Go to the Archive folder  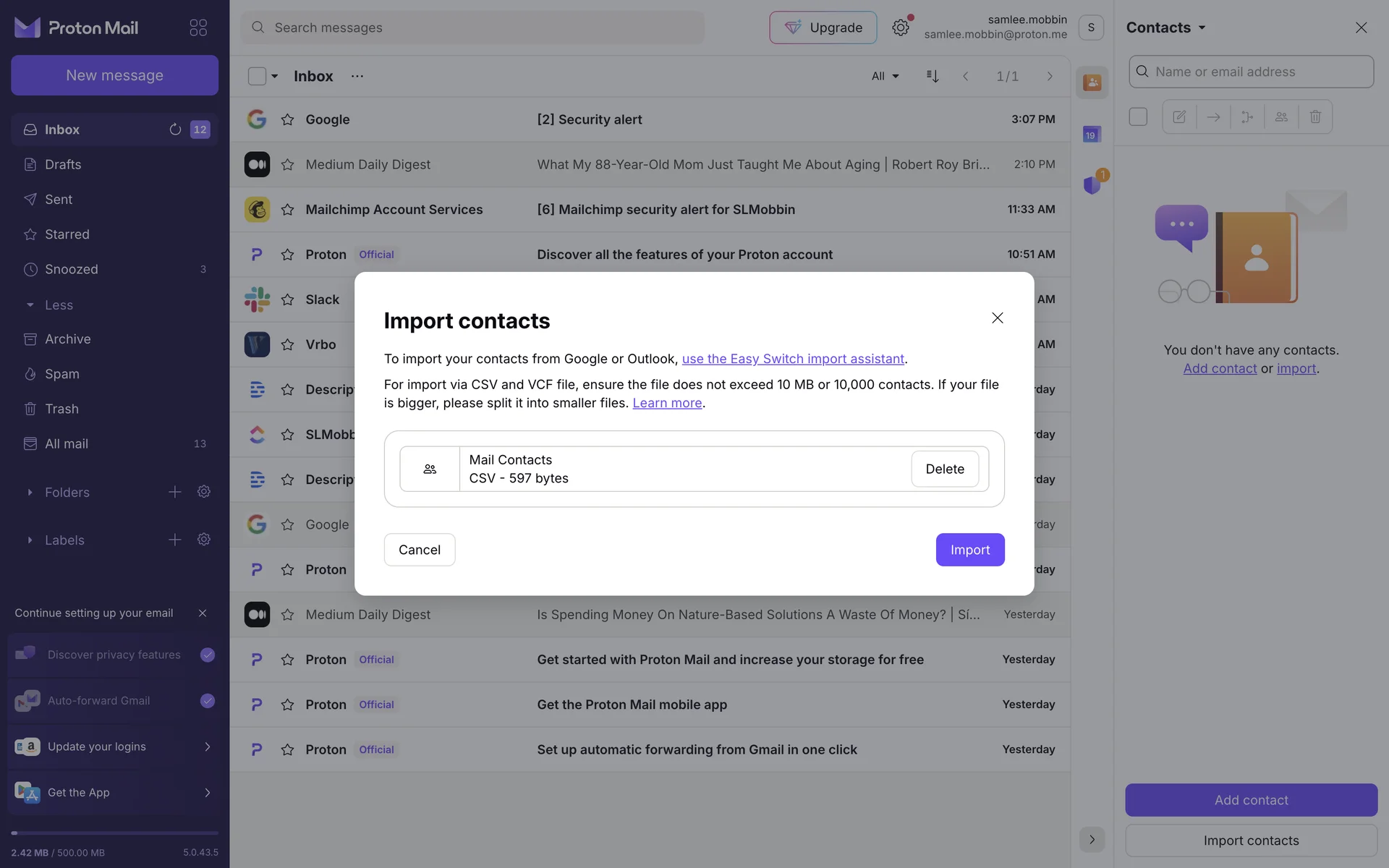pos(67,339)
